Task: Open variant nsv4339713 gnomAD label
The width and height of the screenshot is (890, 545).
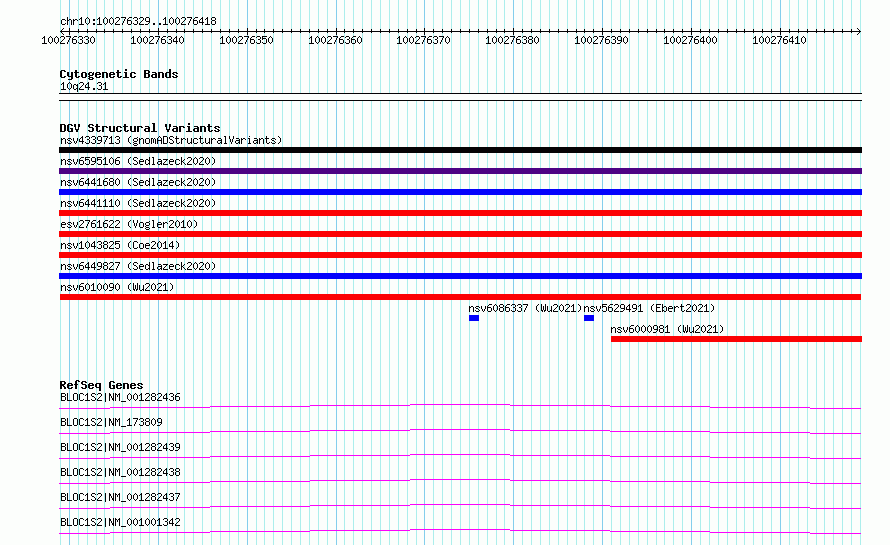Action: coord(171,140)
